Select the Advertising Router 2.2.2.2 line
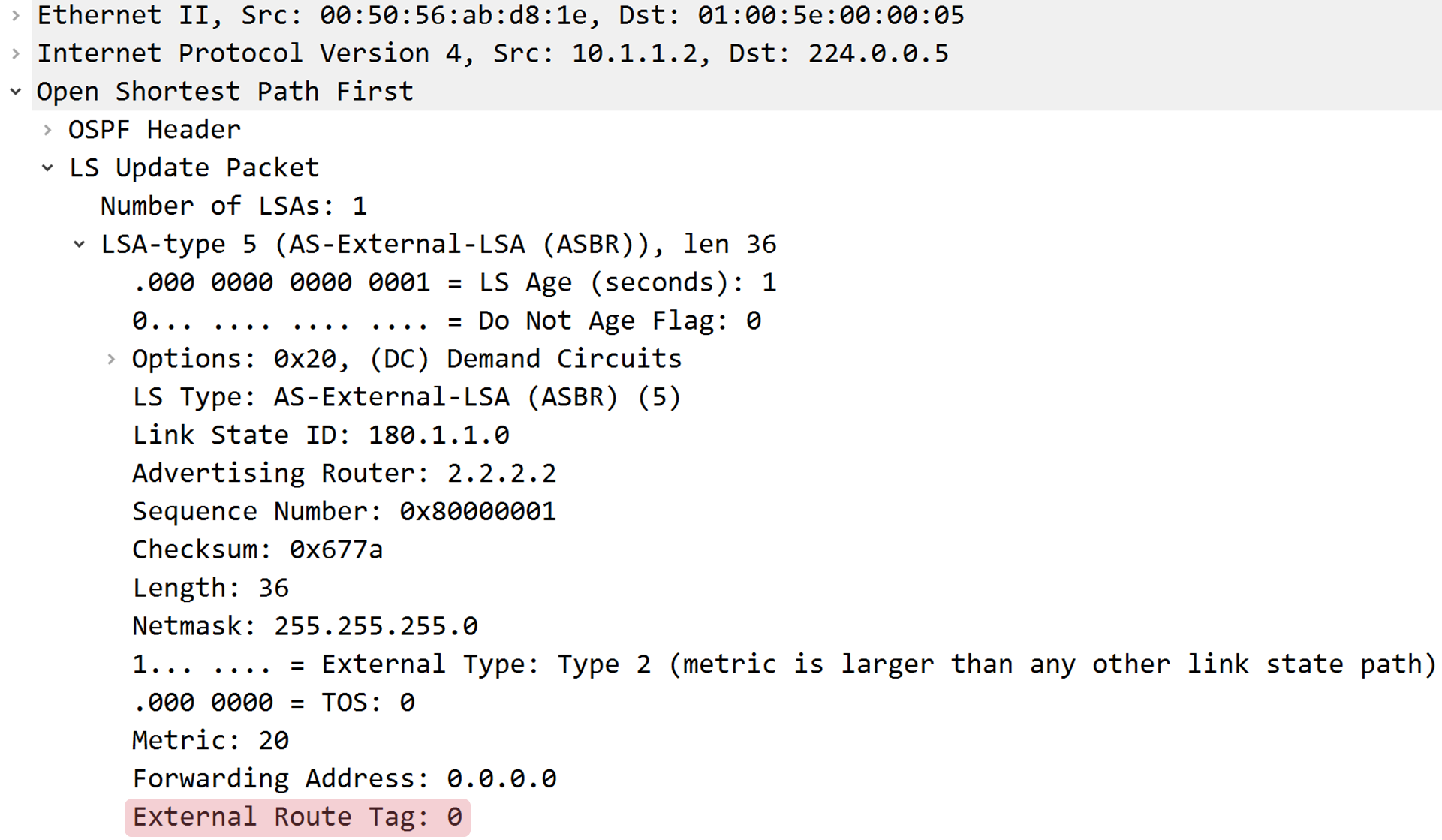The width and height of the screenshot is (1442, 840). point(345,474)
